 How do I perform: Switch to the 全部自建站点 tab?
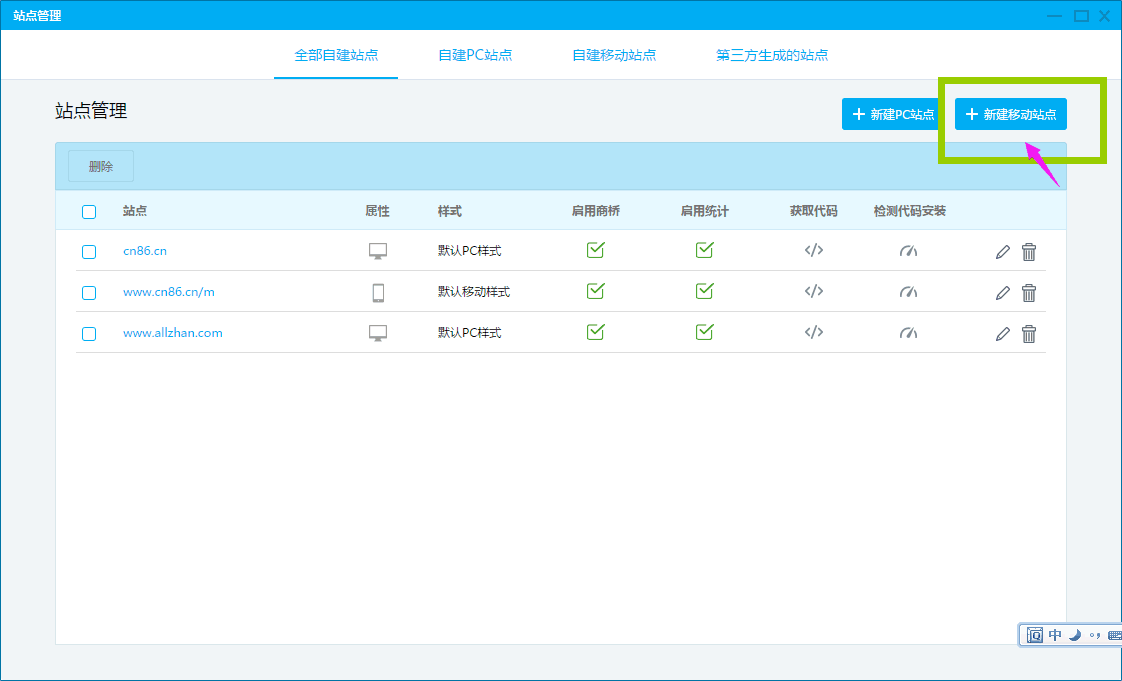336,55
